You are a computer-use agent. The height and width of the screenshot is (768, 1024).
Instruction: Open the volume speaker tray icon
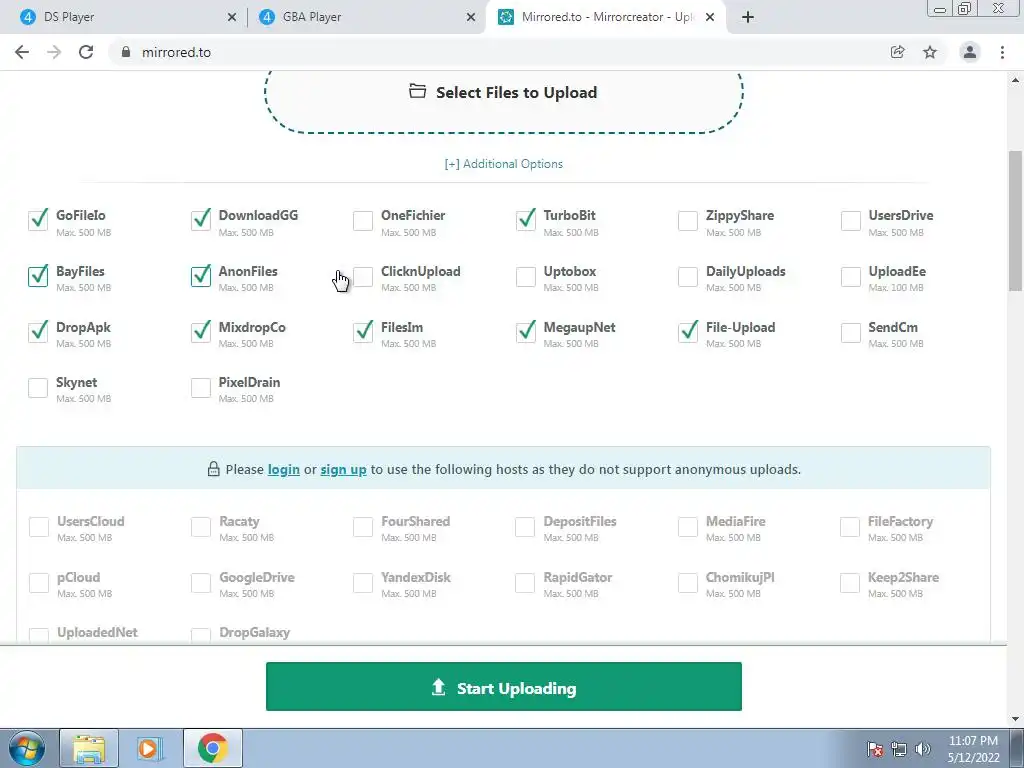point(923,749)
